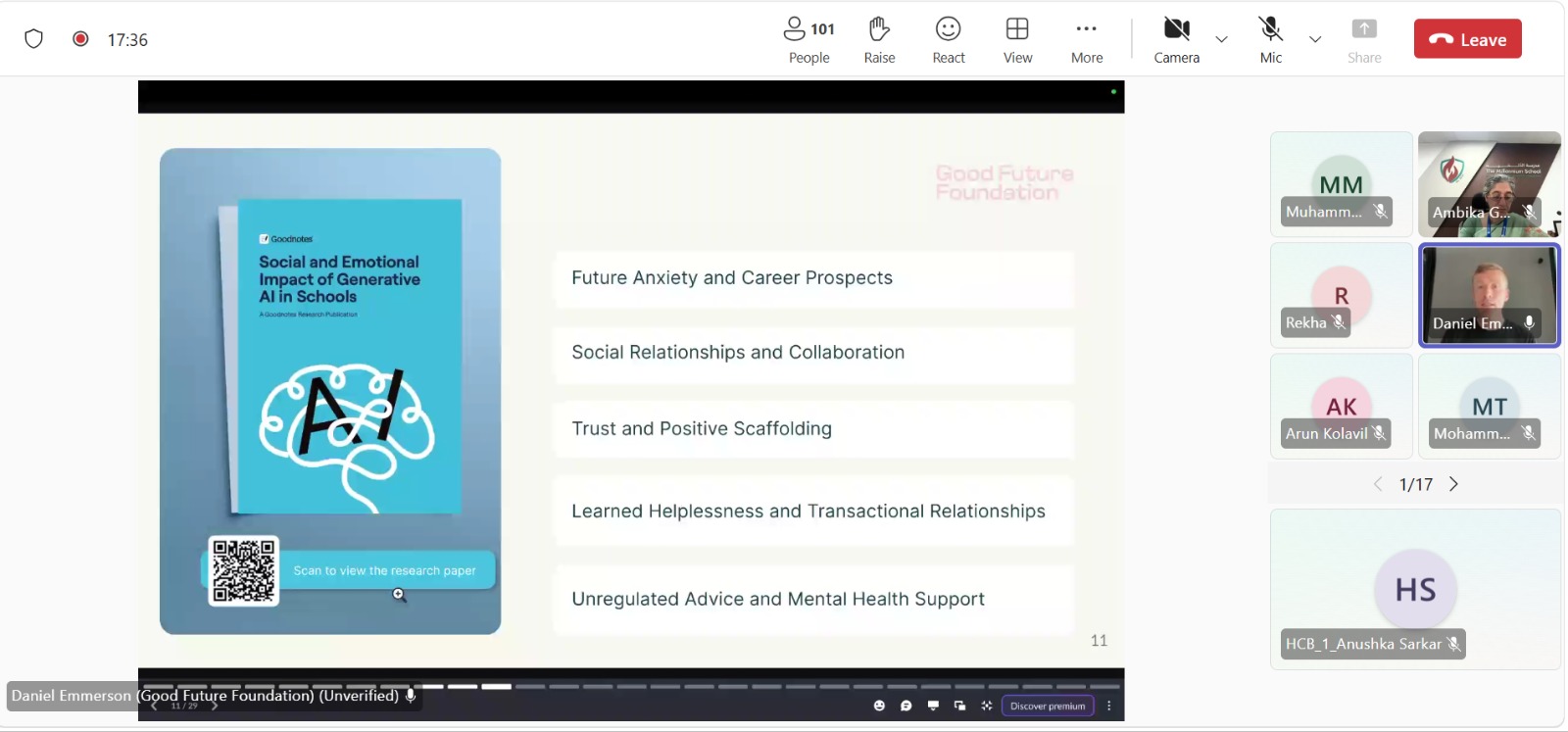The width and height of the screenshot is (1568, 732).
Task: Raise your hand in the meeting
Action: pyautogui.click(x=879, y=40)
